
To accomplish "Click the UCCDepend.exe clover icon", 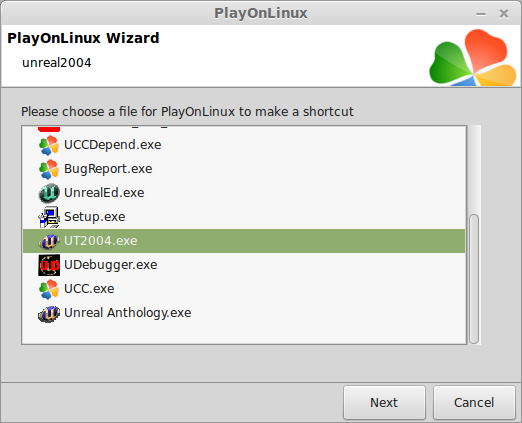I will 49,145.
